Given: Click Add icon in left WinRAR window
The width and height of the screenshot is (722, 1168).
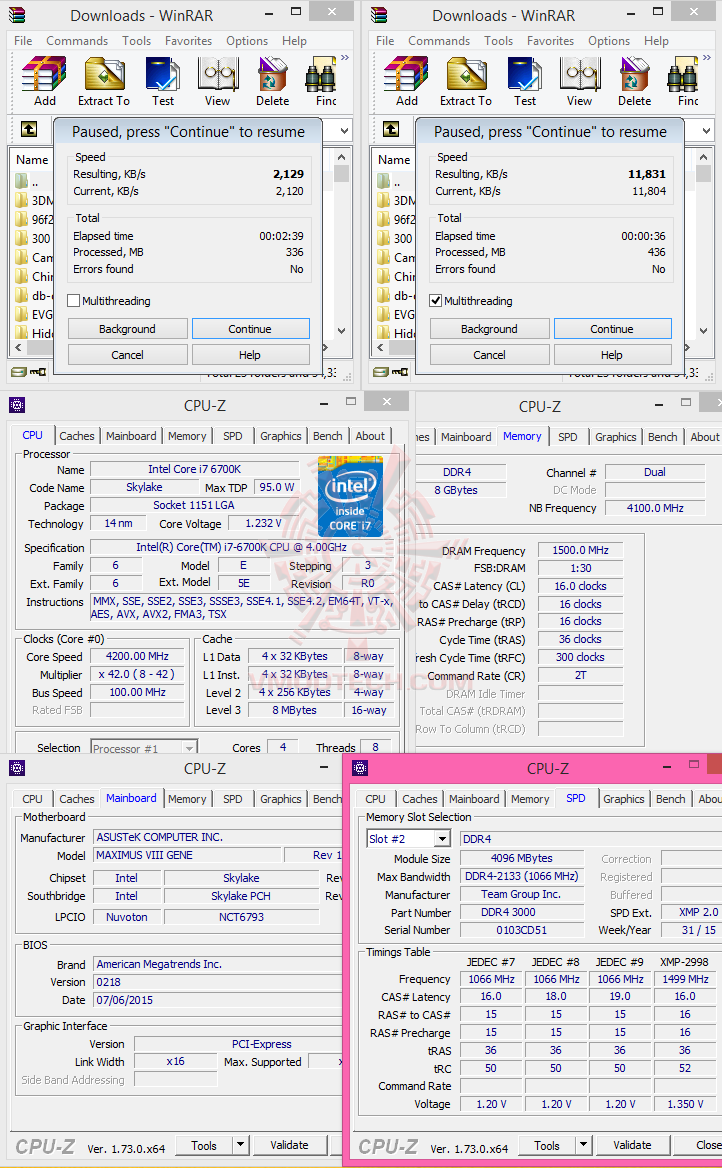Looking at the screenshot, I should pos(44,75).
